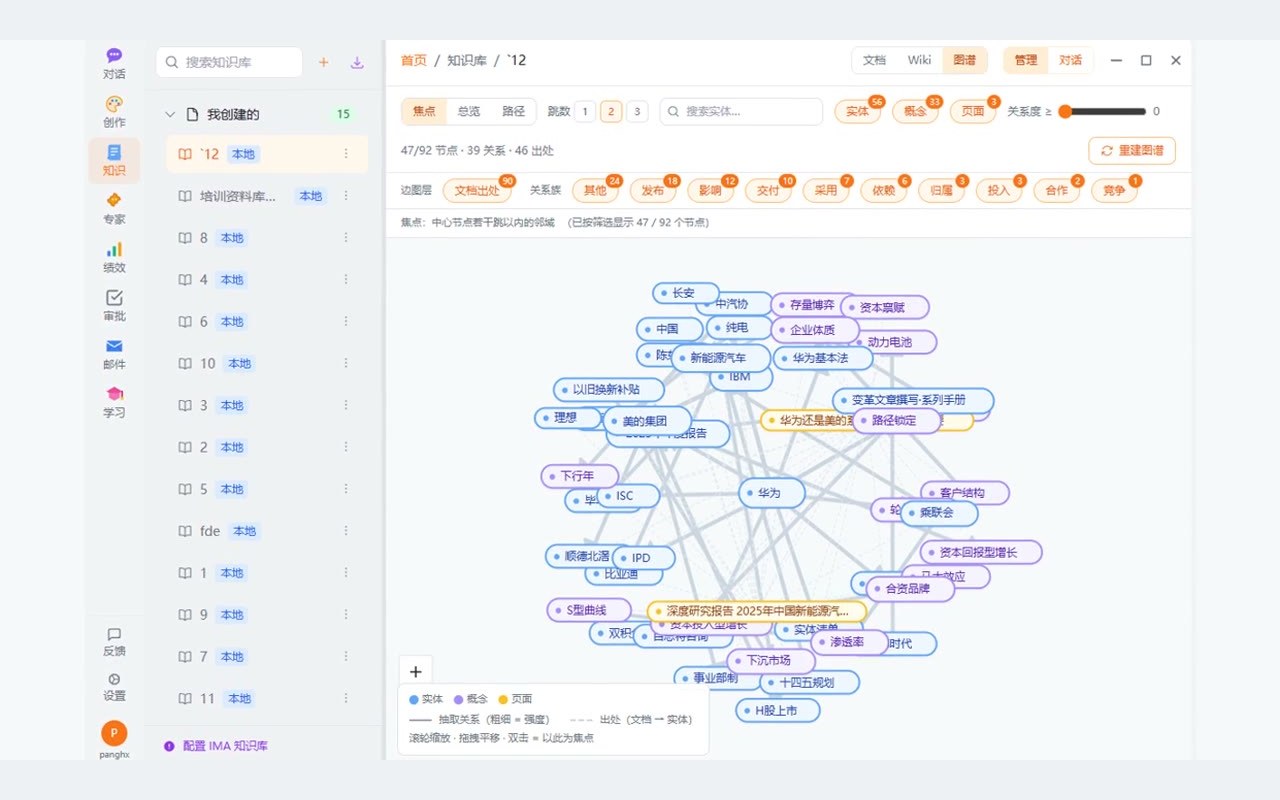Toggle the 概念 concept filter chip
Image resolution: width=1280 pixels, height=800 pixels.
pyautogui.click(x=915, y=111)
